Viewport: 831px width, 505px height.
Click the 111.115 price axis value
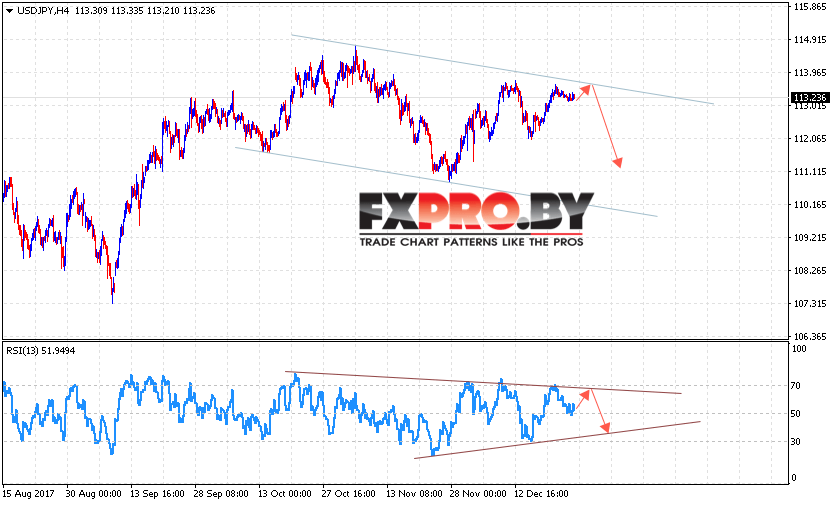tap(809, 172)
